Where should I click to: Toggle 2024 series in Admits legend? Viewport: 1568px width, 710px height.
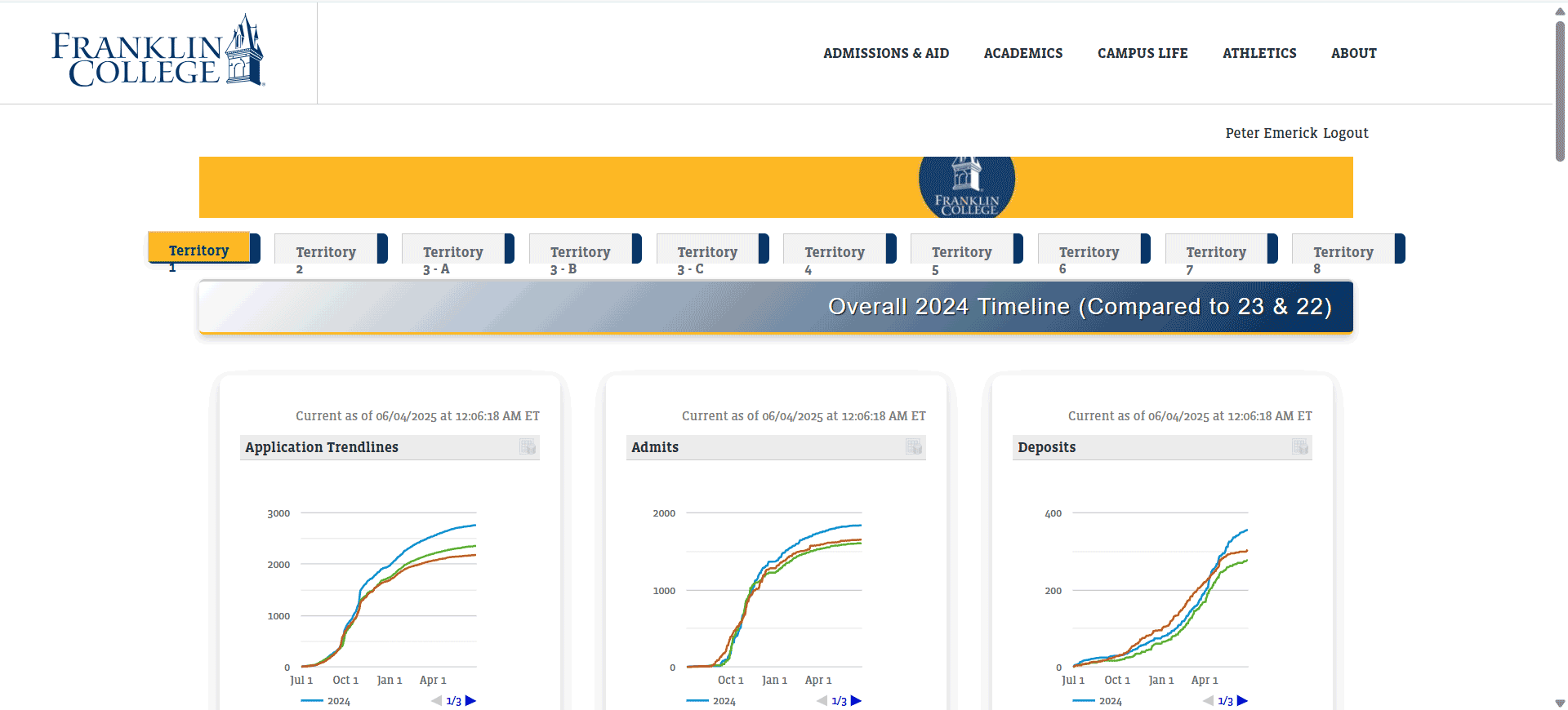(x=710, y=701)
